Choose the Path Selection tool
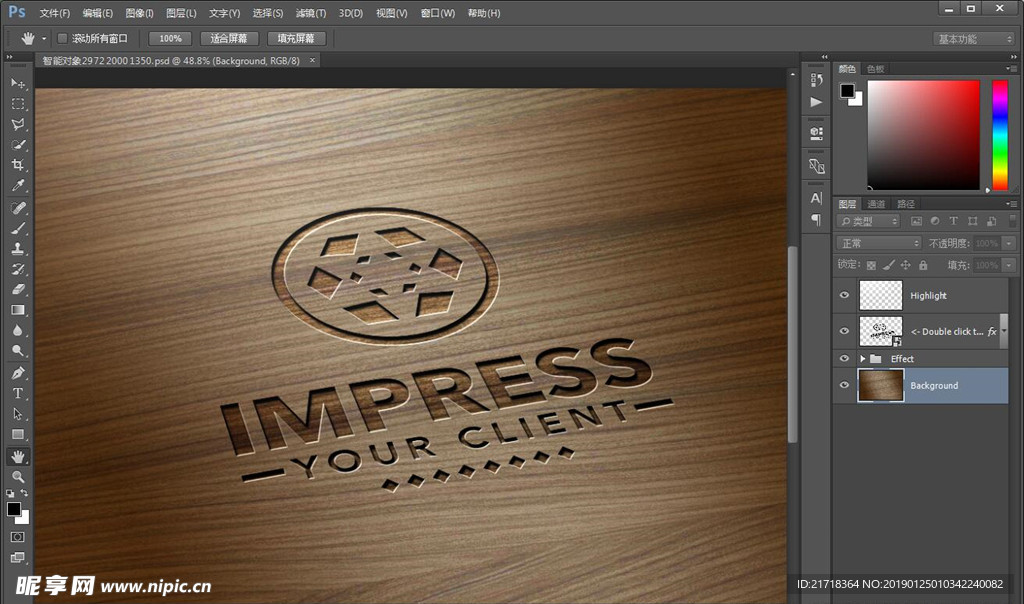The height and width of the screenshot is (604, 1024). click(x=18, y=413)
